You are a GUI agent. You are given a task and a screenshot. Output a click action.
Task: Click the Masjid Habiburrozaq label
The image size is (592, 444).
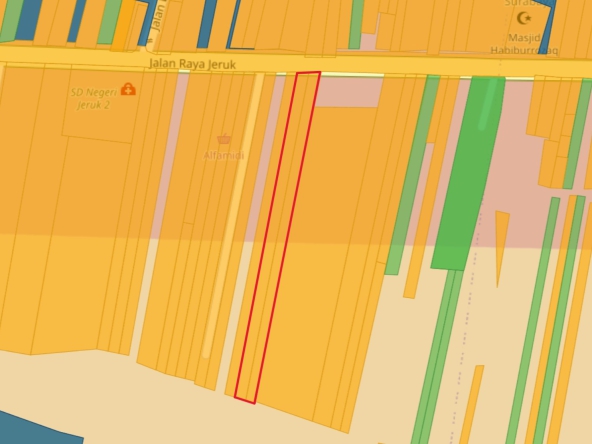point(524,44)
